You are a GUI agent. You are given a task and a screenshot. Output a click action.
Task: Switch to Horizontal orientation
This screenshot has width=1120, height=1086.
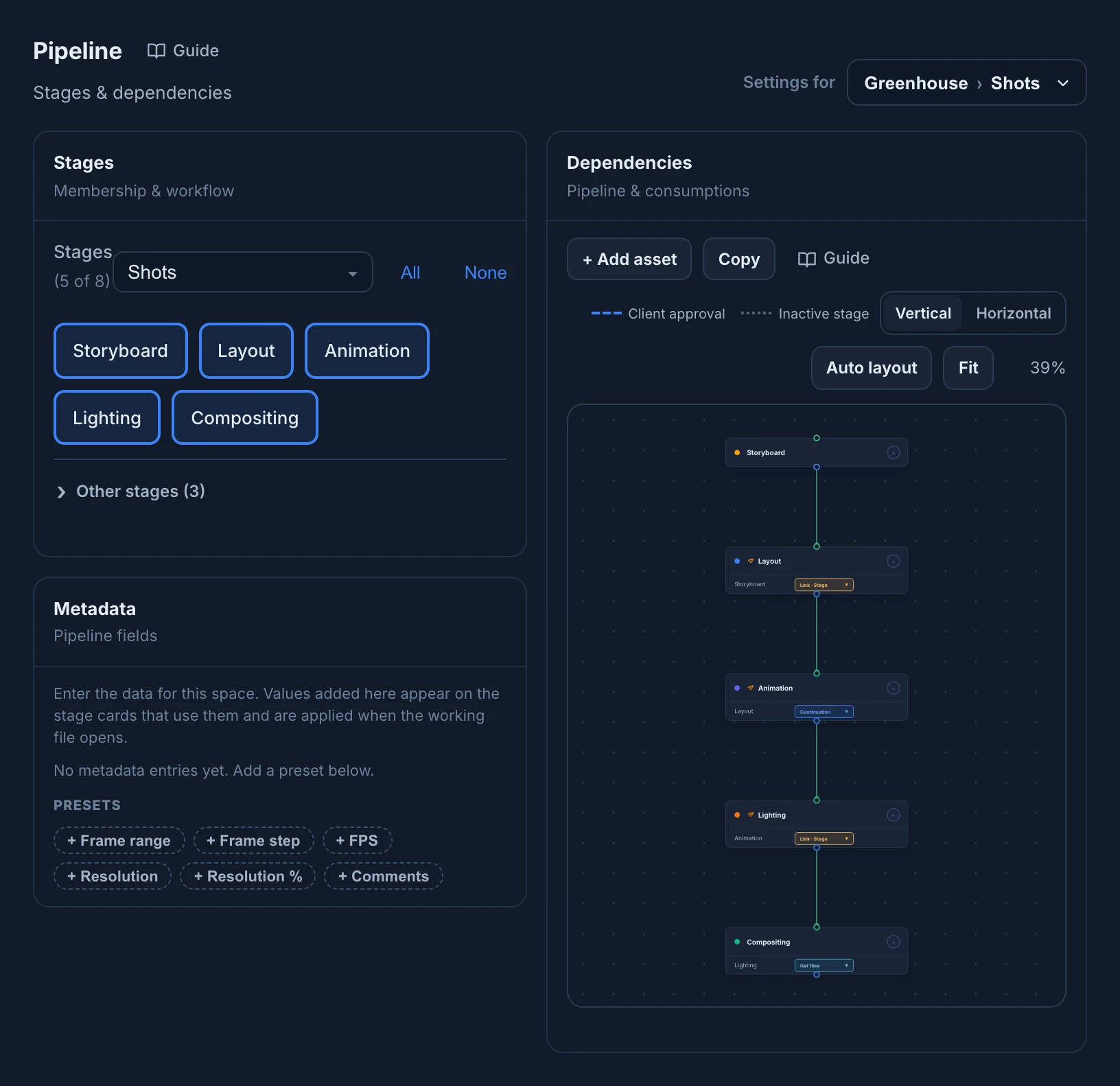pyautogui.click(x=1014, y=314)
